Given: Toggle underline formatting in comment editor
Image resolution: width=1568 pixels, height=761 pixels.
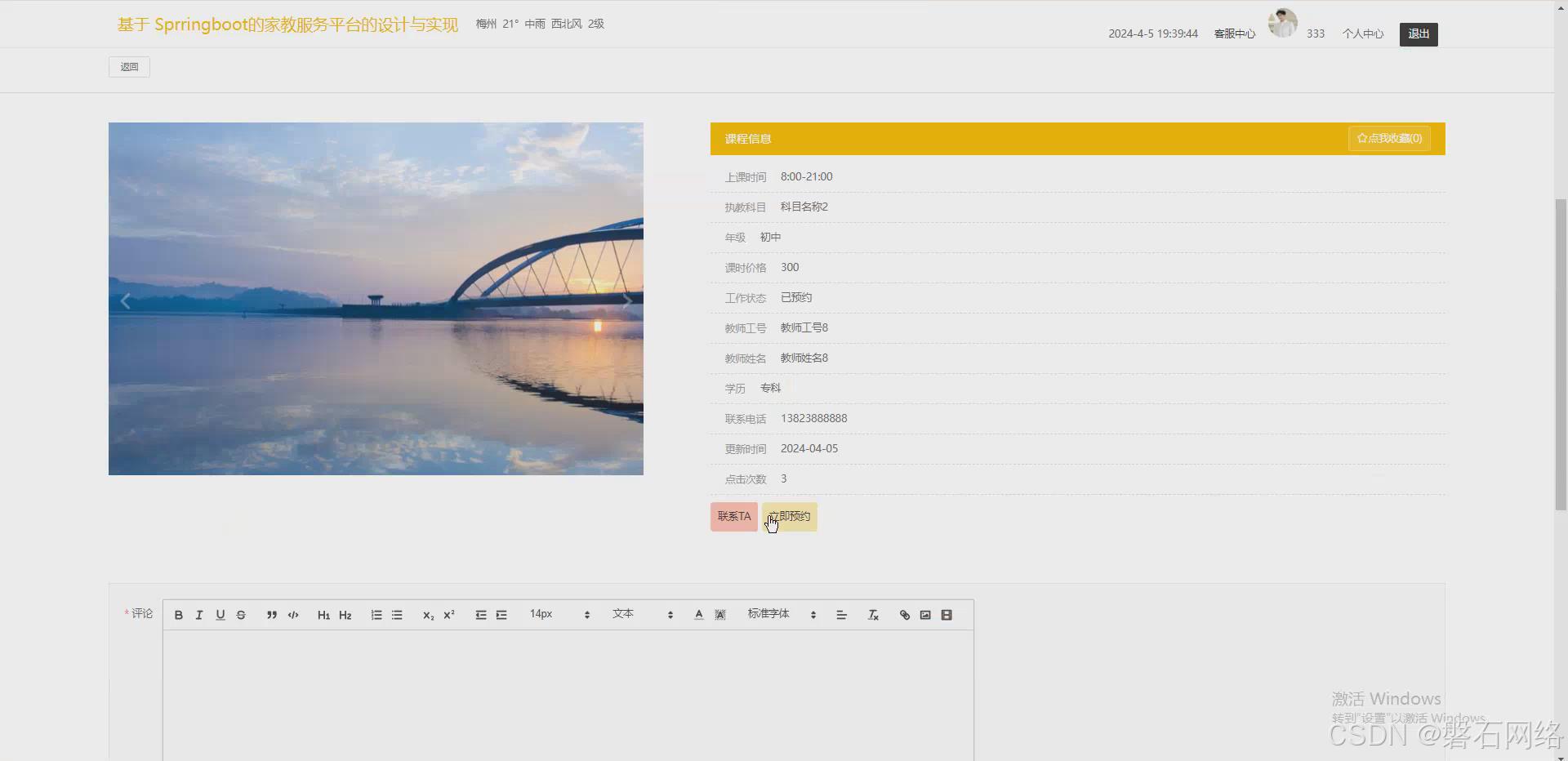Looking at the screenshot, I should 220,615.
